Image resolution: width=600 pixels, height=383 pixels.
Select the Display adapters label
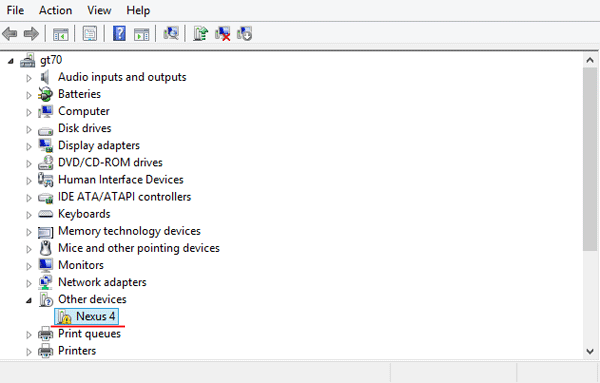coord(99,145)
